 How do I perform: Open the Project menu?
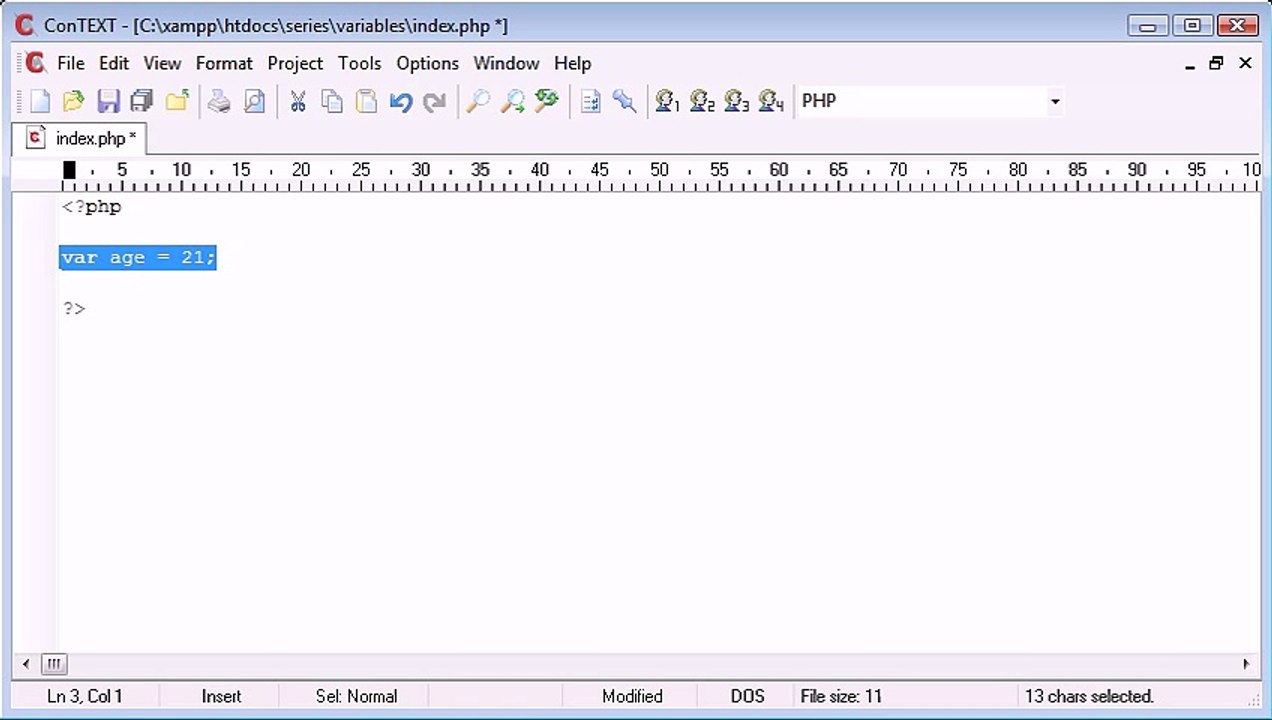pyautogui.click(x=295, y=63)
